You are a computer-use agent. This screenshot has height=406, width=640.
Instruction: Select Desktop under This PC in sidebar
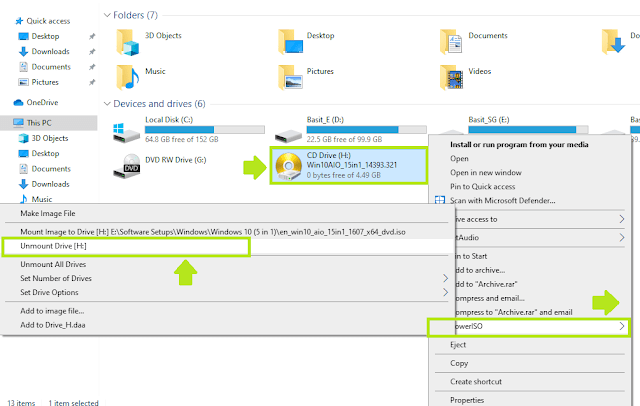pos(45,153)
